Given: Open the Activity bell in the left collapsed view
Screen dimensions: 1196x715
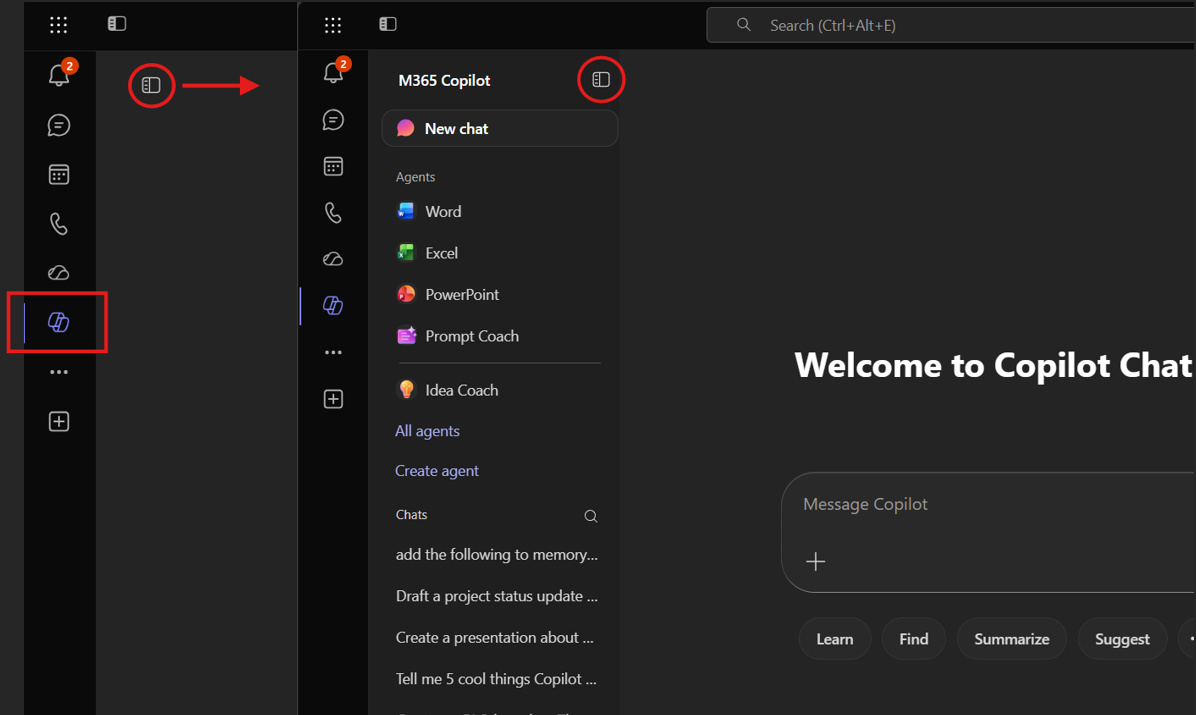Looking at the screenshot, I should (x=59, y=75).
